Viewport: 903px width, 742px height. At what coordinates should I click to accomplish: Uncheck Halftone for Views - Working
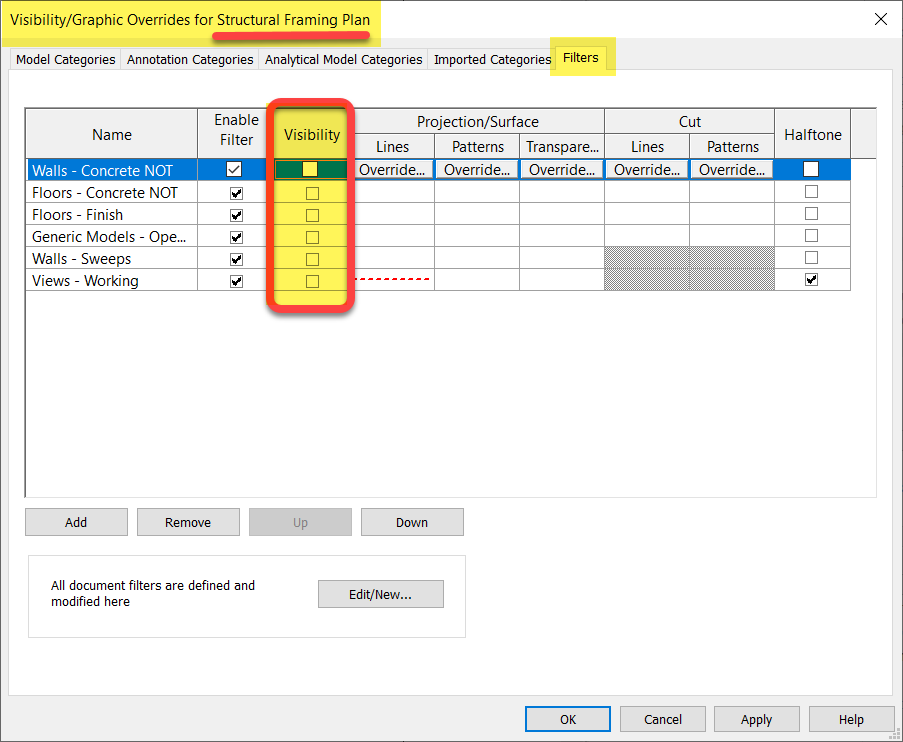point(812,281)
